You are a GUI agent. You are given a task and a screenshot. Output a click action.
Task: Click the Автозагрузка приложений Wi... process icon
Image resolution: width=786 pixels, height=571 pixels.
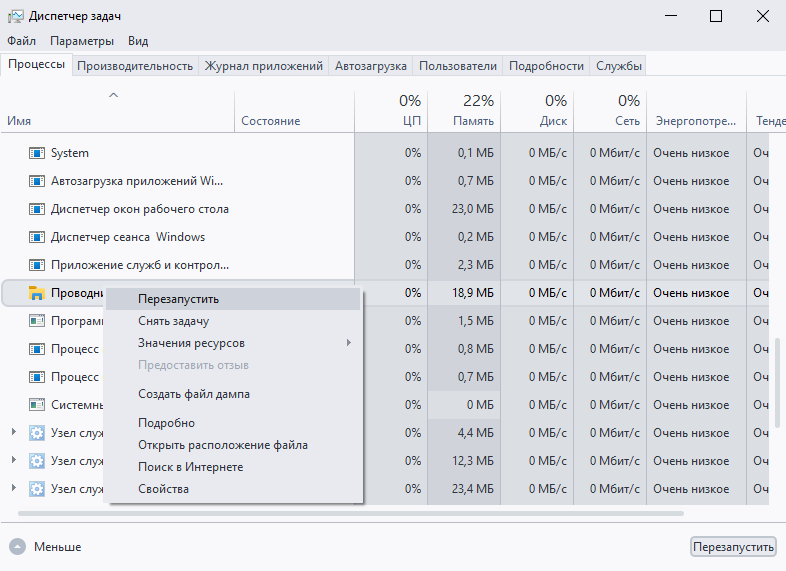click(x=37, y=181)
